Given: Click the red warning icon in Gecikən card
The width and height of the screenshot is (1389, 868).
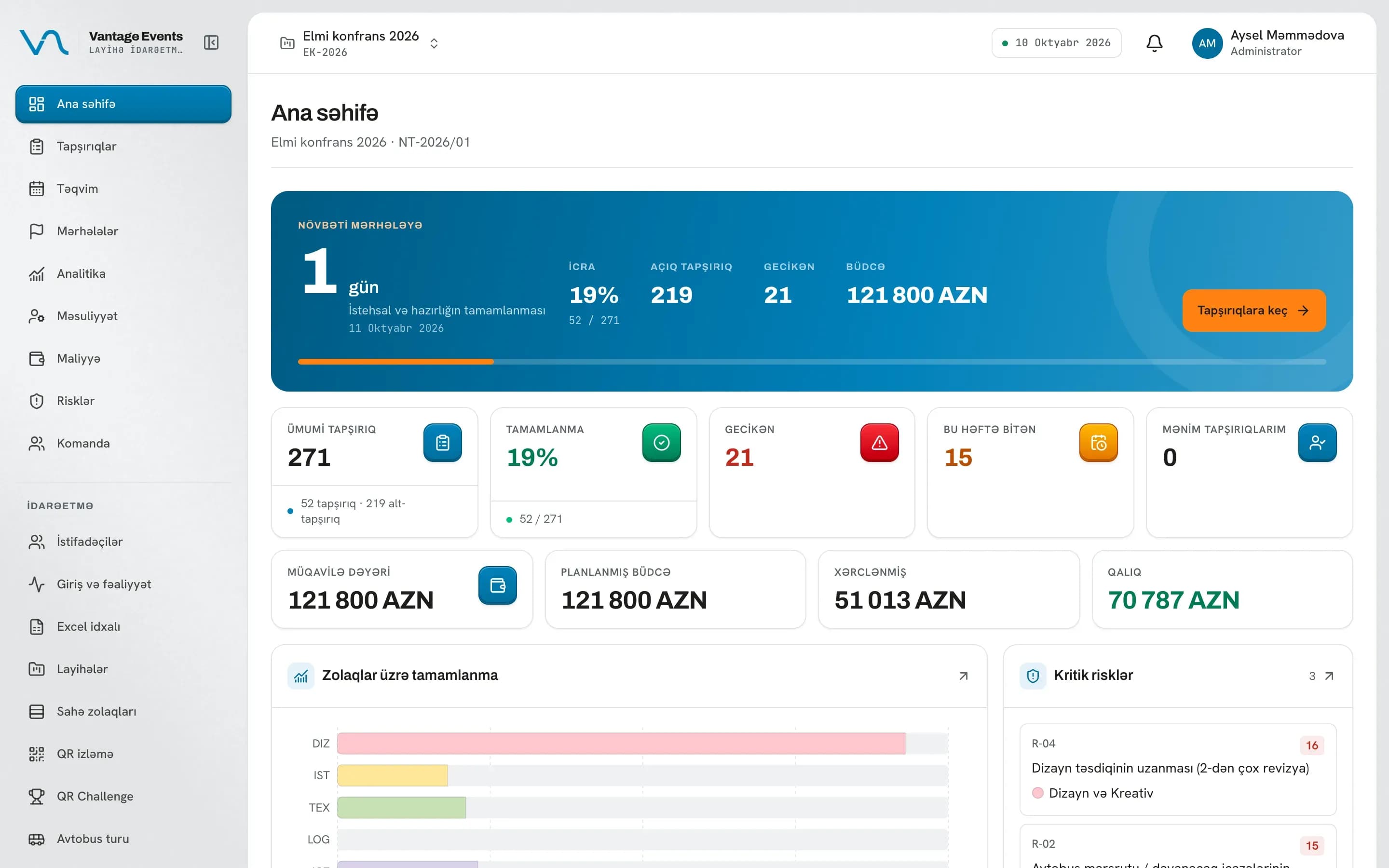Looking at the screenshot, I should [x=879, y=443].
